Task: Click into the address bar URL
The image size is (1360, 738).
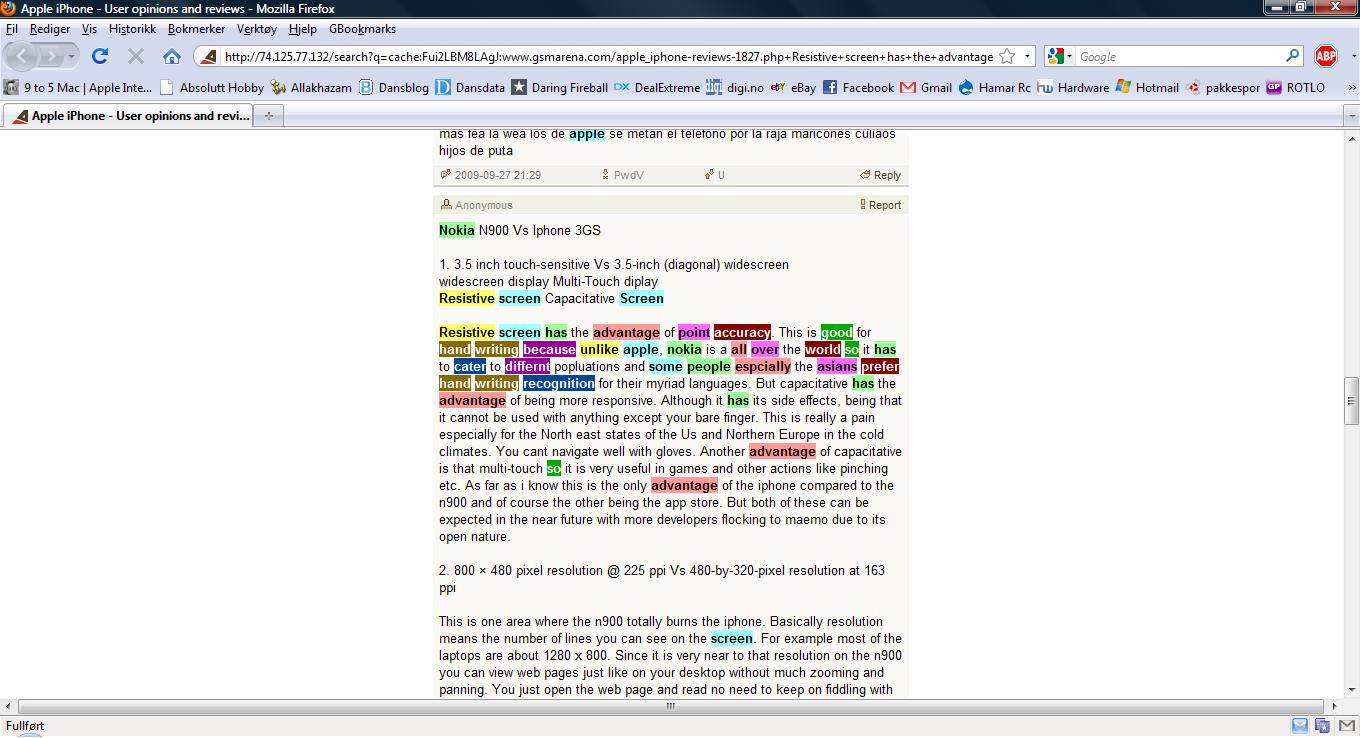Action: tap(608, 57)
